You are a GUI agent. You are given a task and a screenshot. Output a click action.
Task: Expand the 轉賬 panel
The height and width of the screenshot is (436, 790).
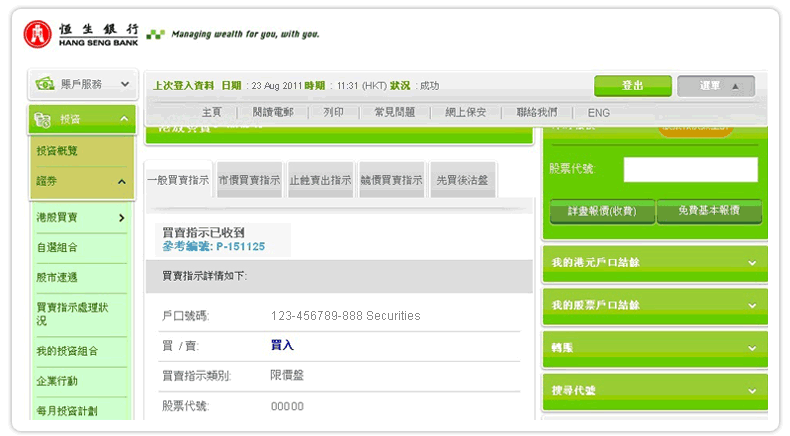751,347
